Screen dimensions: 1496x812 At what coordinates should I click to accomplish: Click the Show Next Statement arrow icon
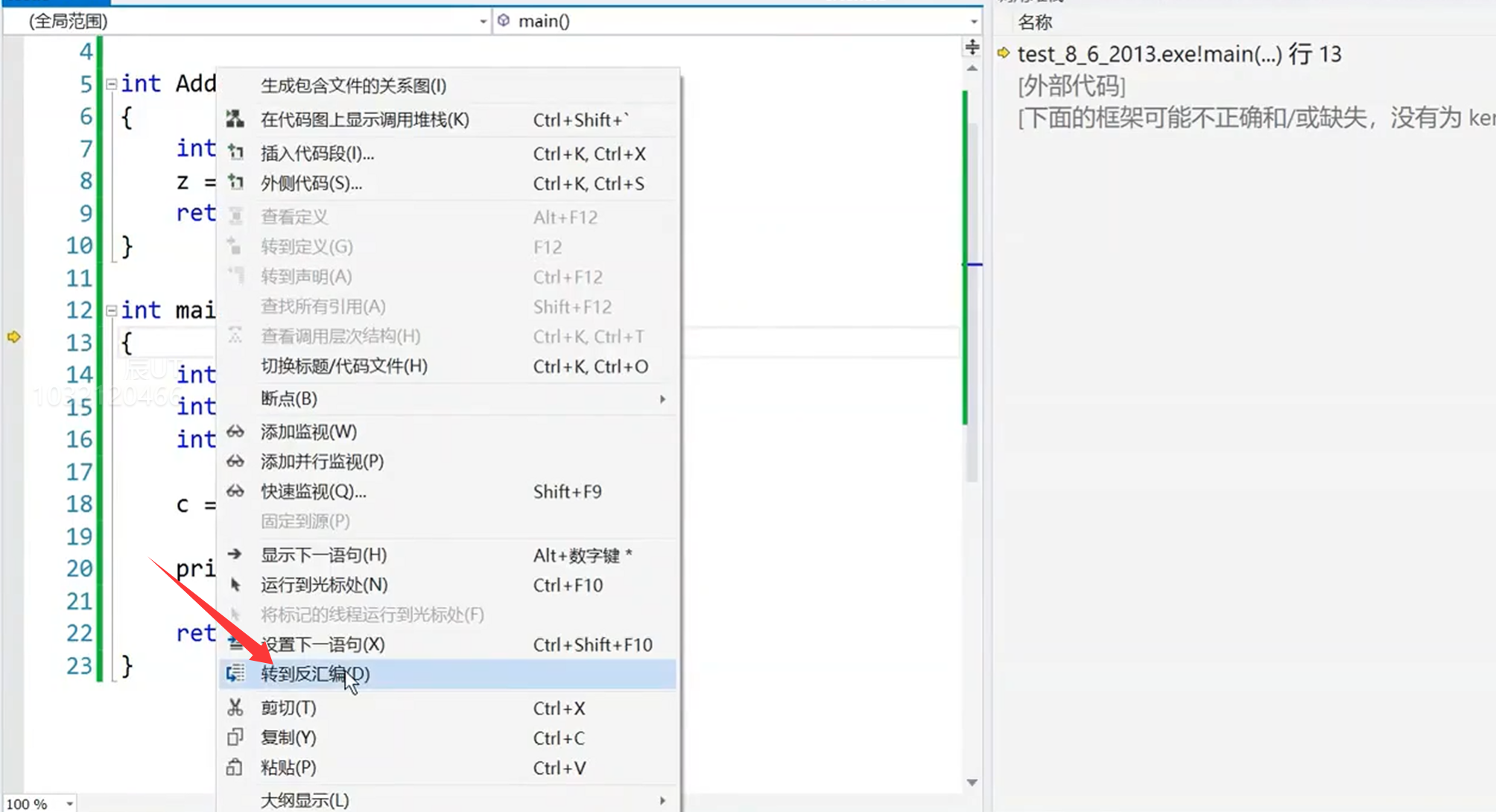click(x=235, y=554)
